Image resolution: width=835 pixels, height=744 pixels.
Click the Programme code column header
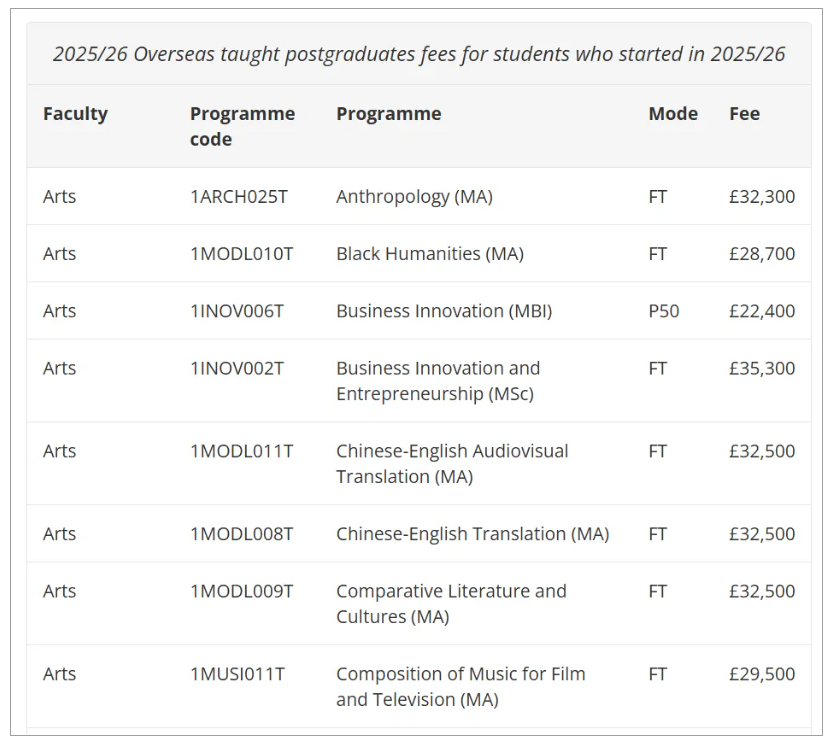(242, 126)
